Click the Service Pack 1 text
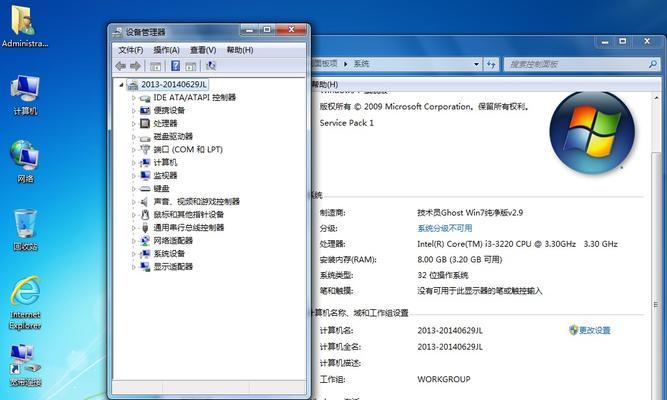The width and height of the screenshot is (667, 400). pyautogui.click(x=347, y=123)
